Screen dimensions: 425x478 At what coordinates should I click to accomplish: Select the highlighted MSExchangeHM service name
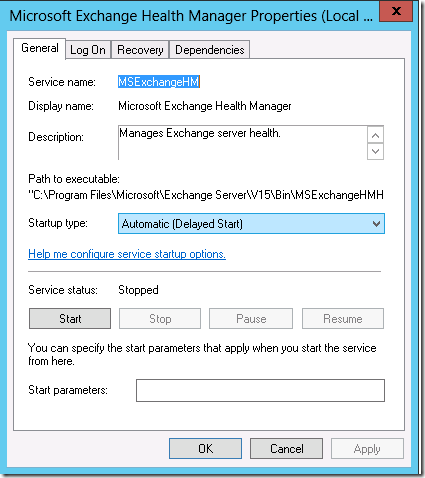(x=159, y=82)
